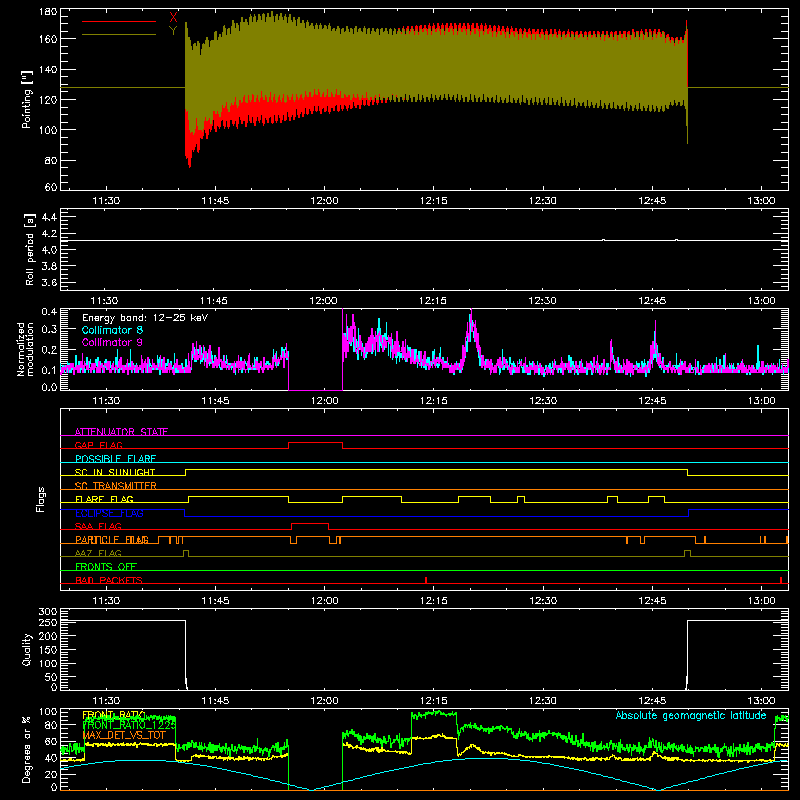Click 'Absolute geomagnetic latitude' label
This screenshot has width=800, height=800.
(691, 715)
